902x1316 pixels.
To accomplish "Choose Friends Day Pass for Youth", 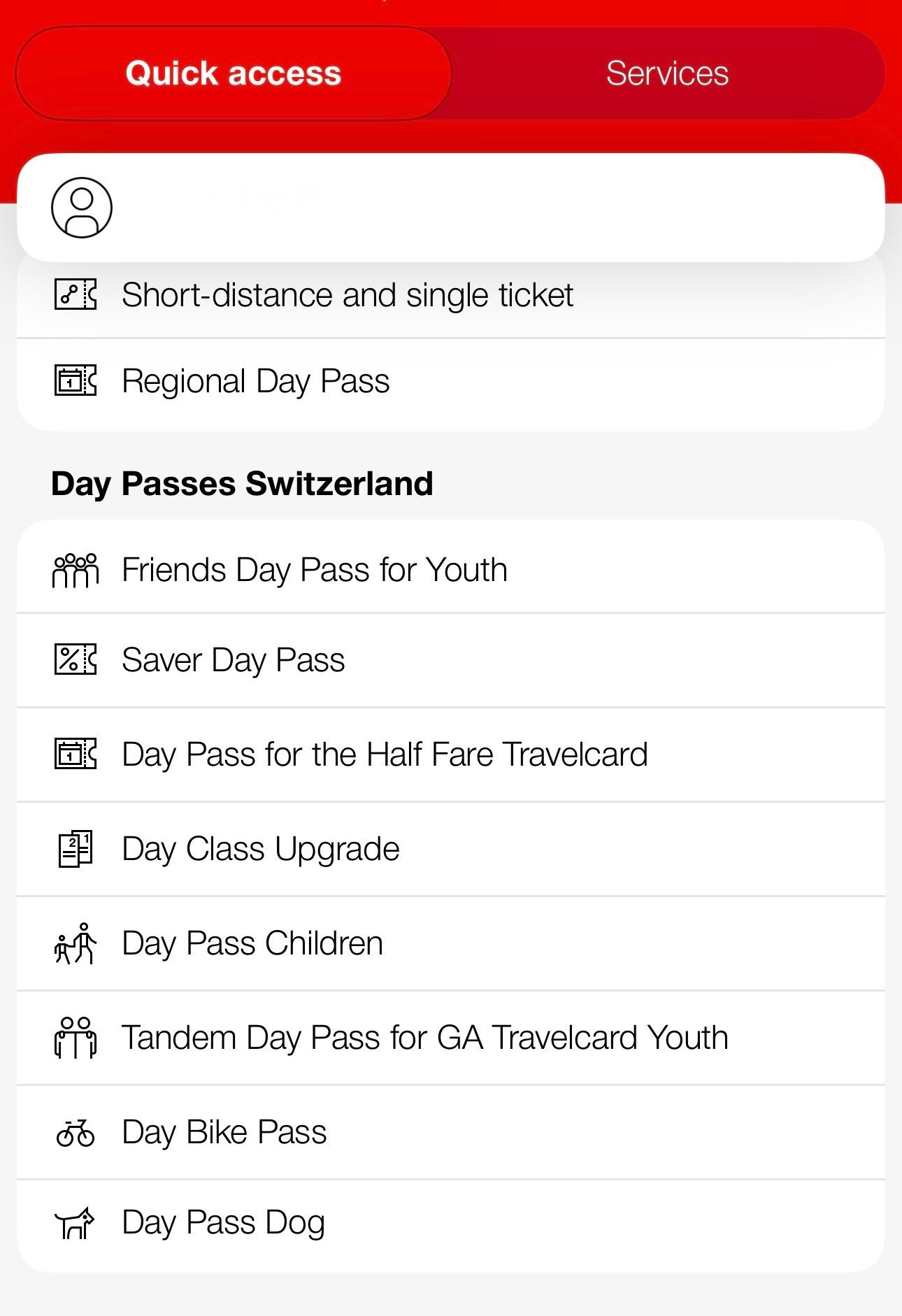I will point(315,570).
